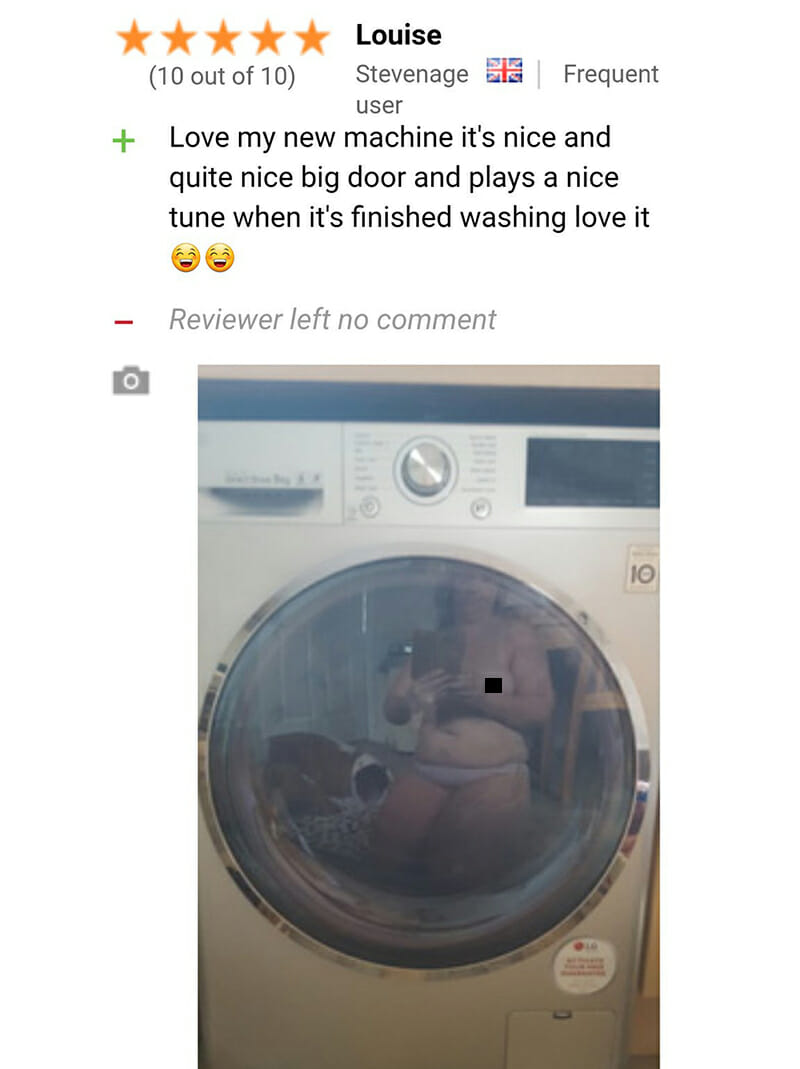Click the UK flag icon

(504, 70)
